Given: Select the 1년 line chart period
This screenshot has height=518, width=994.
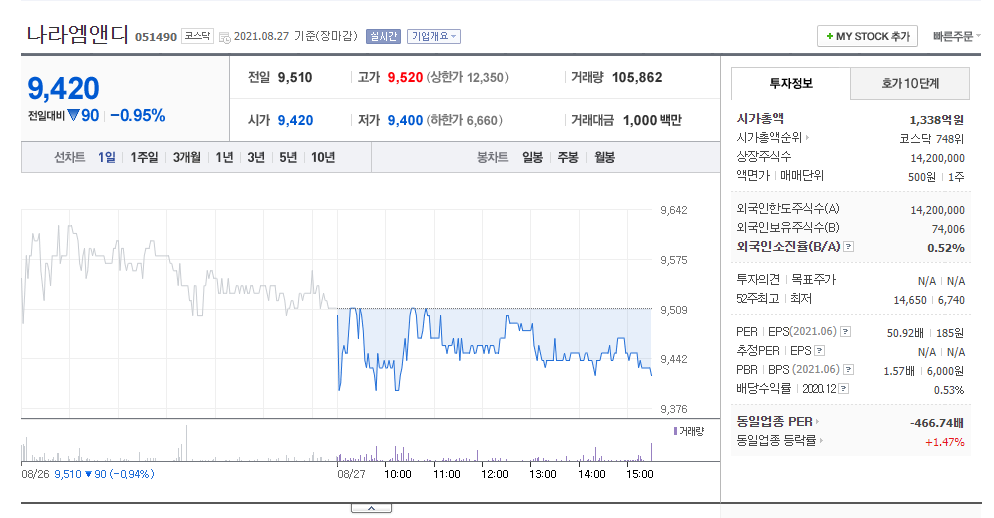Looking at the screenshot, I should [224, 157].
